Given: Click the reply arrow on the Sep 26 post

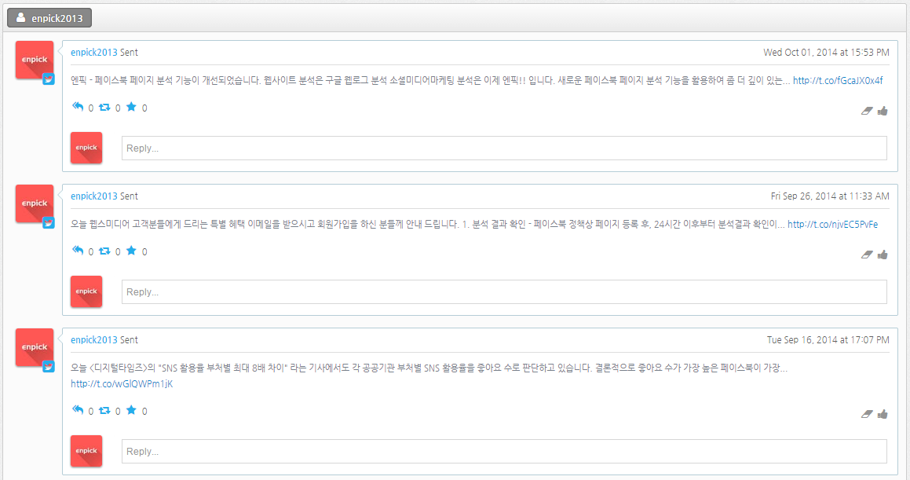Looking at the screenshot, I should pyautogui.click(x=77, y=251).
